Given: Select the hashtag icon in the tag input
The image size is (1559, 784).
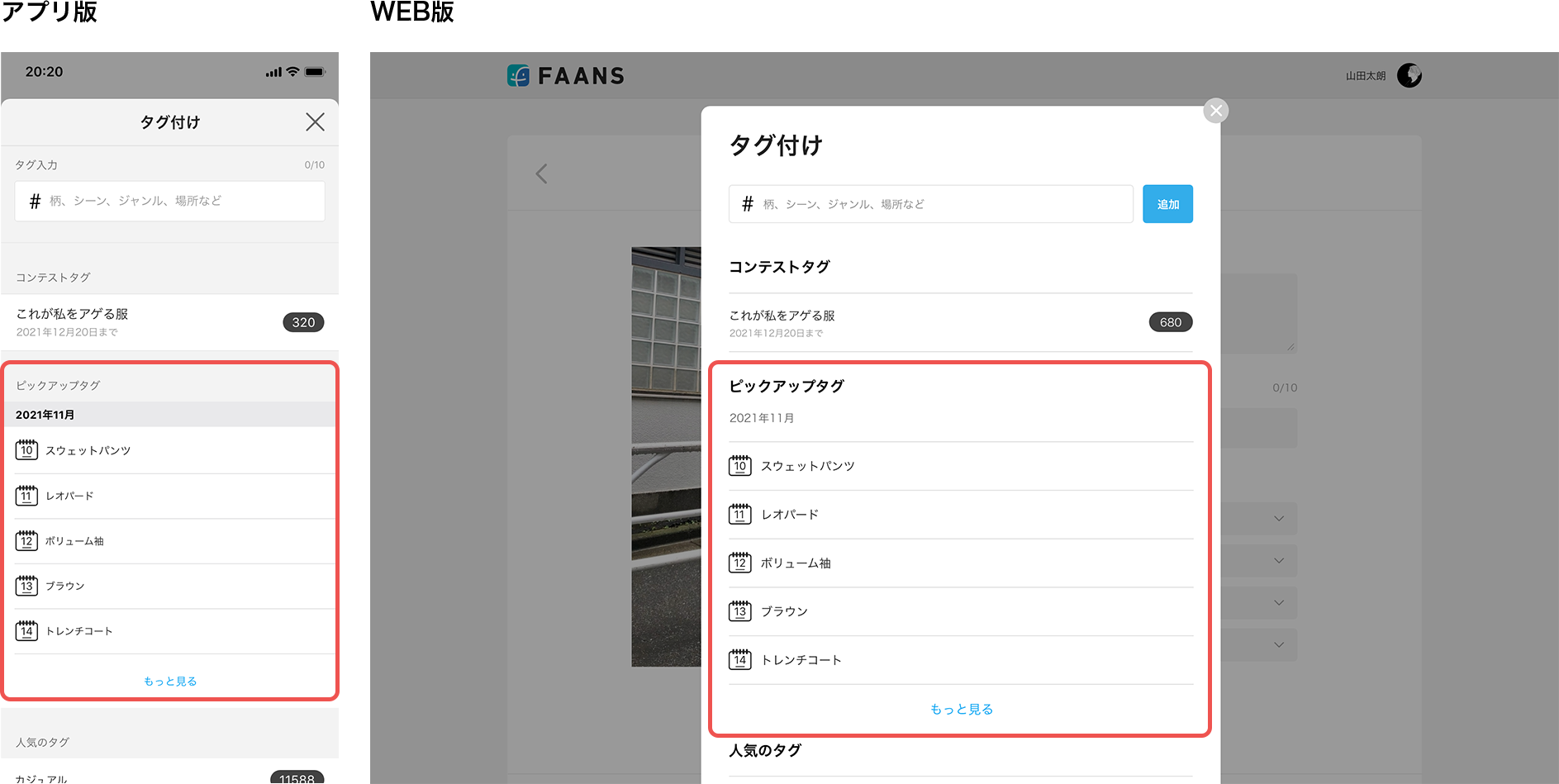Looking at the screenshot, I should 748,203.
